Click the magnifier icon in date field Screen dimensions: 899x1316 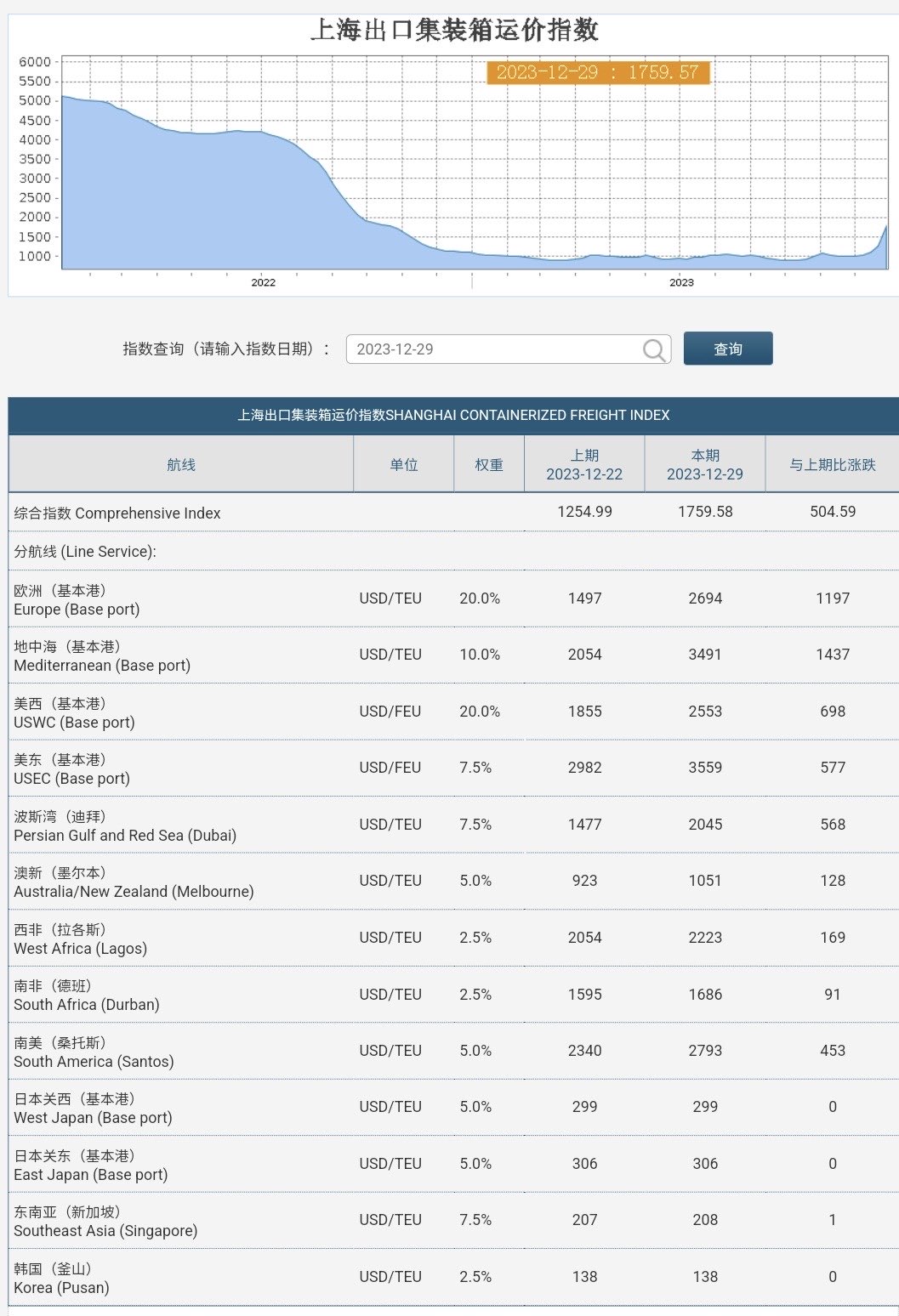[654, 350]
